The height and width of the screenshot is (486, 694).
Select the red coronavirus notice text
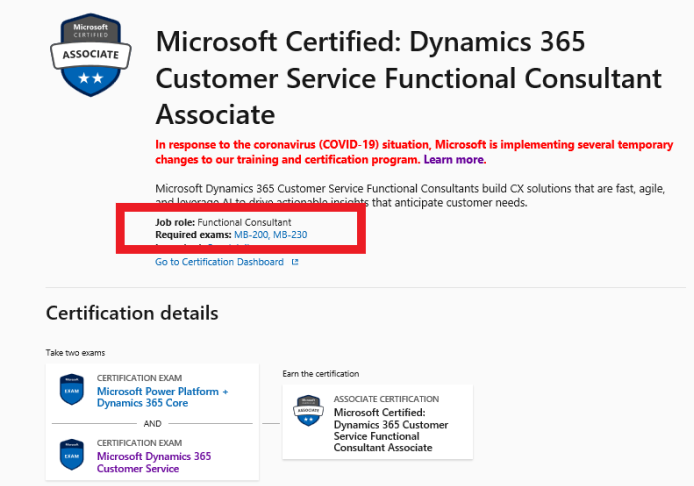pos(414,152)
